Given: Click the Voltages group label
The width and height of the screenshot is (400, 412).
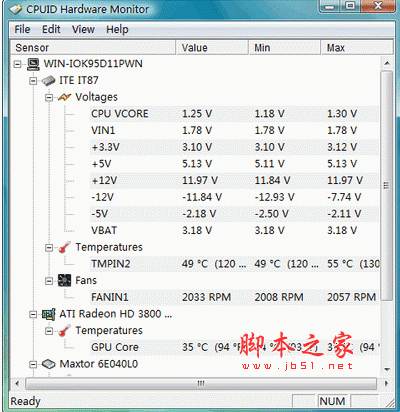Looking at the screenshot, I should [96, 97].
